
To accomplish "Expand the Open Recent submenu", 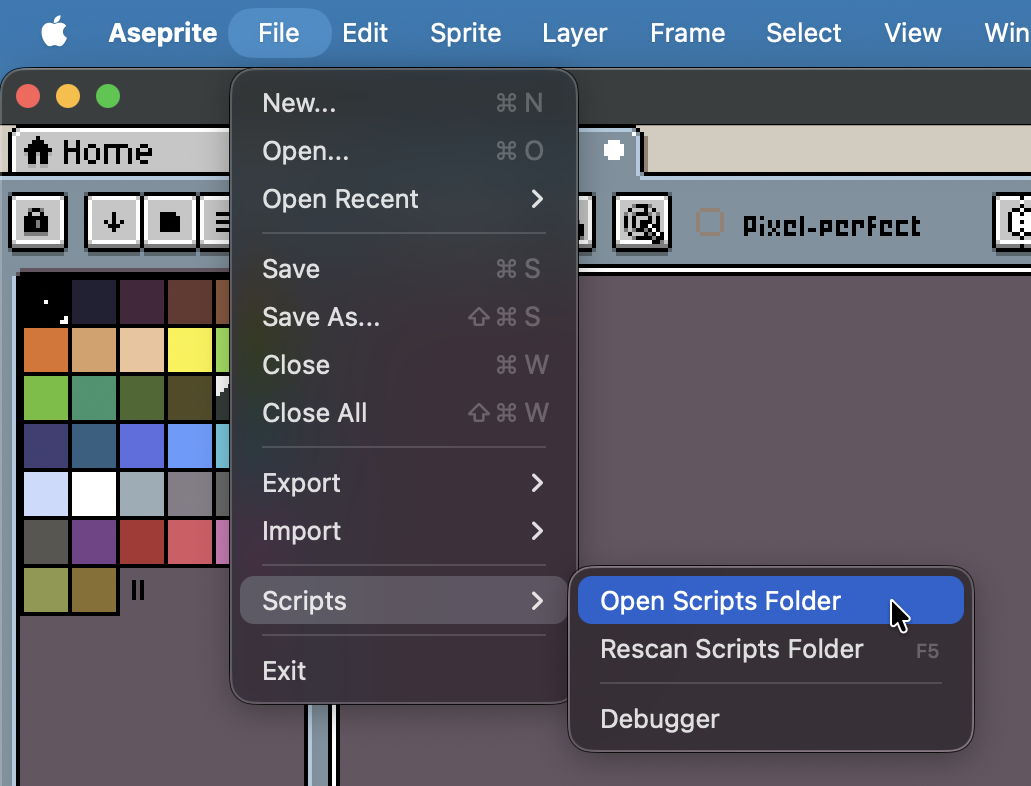I will (404, 199).
